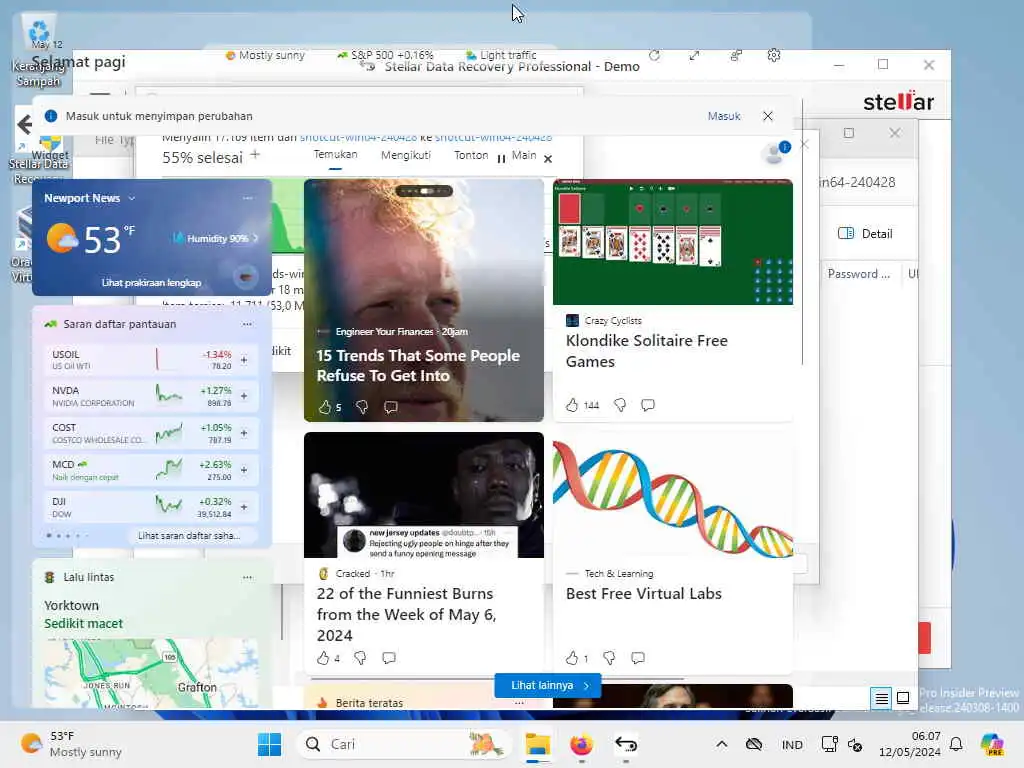
Task: Comment on Klondike Solitaire card
Action: point(648,405)
